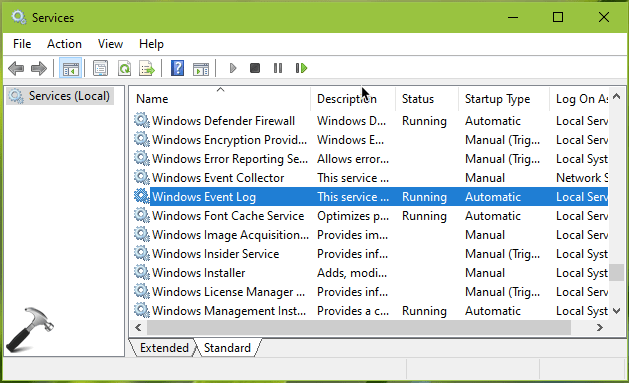Click the vertical scrollbar up arrow
The height and width of the screenshot is (383, 629).
click(617, 96)
